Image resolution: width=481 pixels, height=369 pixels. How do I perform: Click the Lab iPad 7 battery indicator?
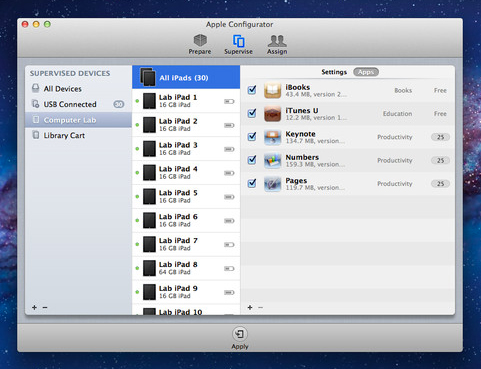tap(229, 245)
